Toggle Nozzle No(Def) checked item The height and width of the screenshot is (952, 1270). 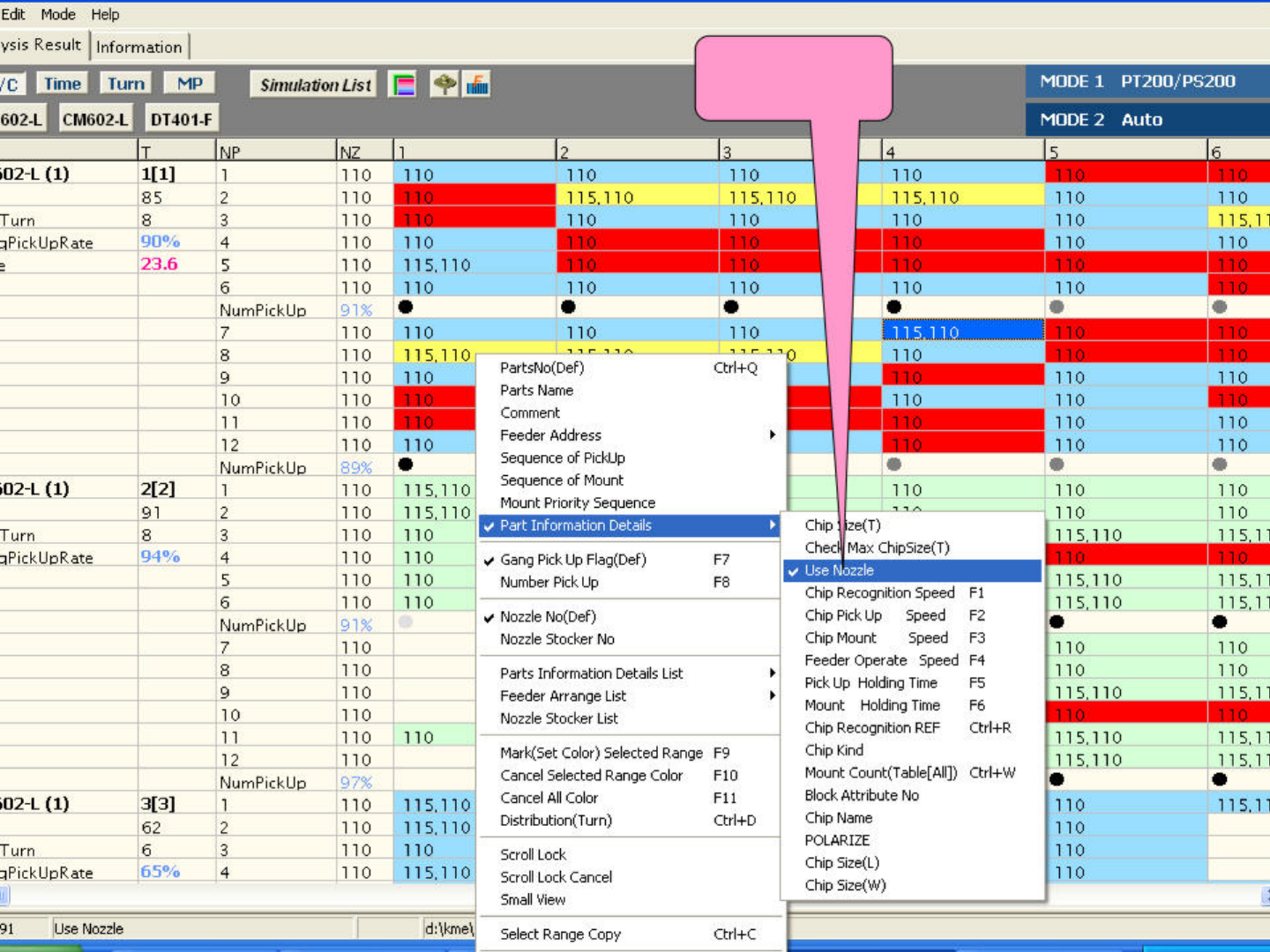tap(548, 617)
